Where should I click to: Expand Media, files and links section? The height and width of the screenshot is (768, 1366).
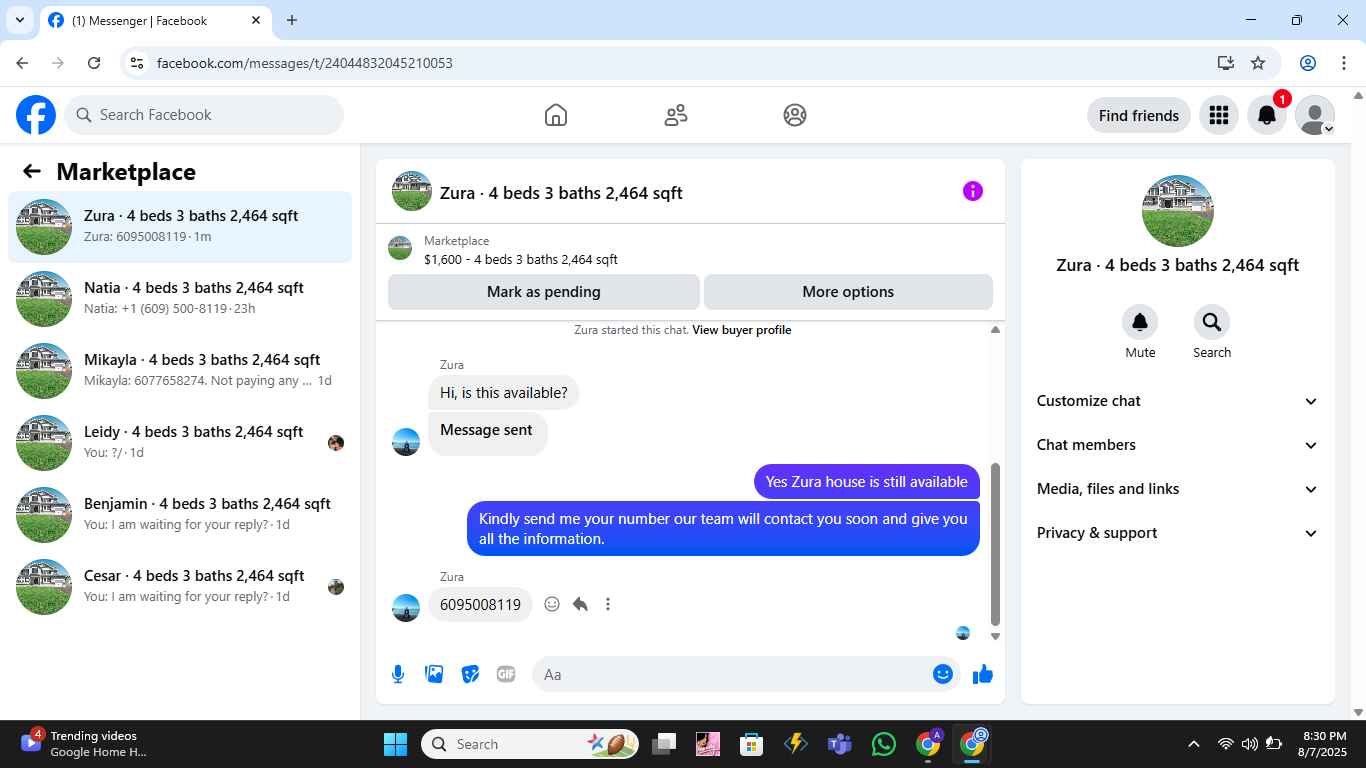coord(1178,489)
